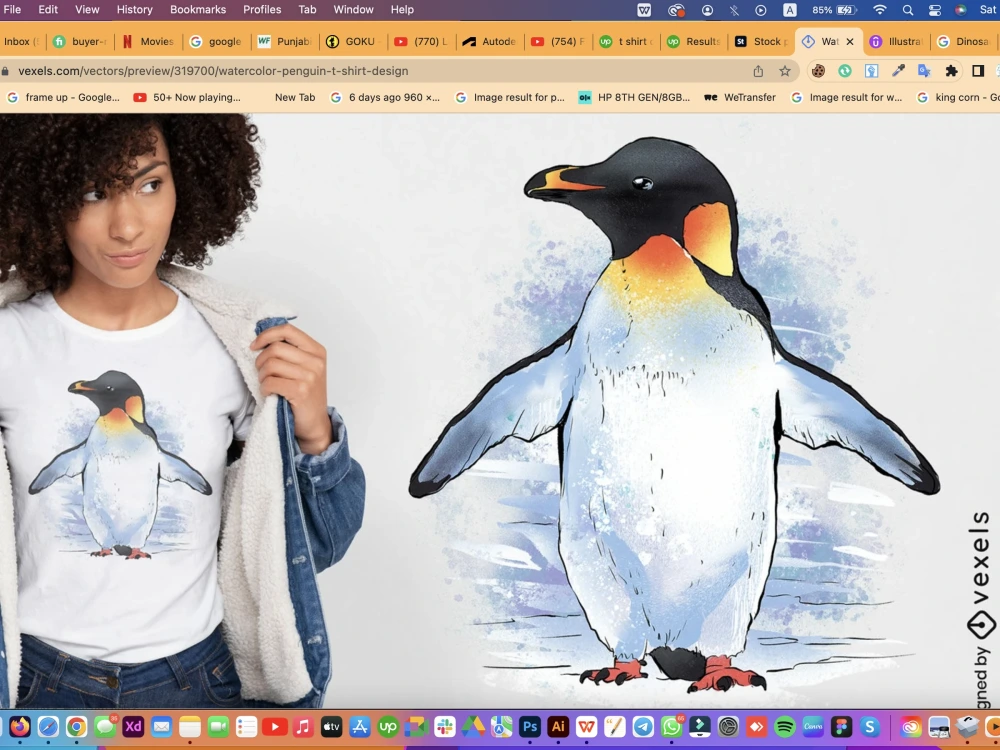The height and width of the screenshot is (750, 1000).
Task: Launch Photoshop from the Dock
Action: (529, 726)
